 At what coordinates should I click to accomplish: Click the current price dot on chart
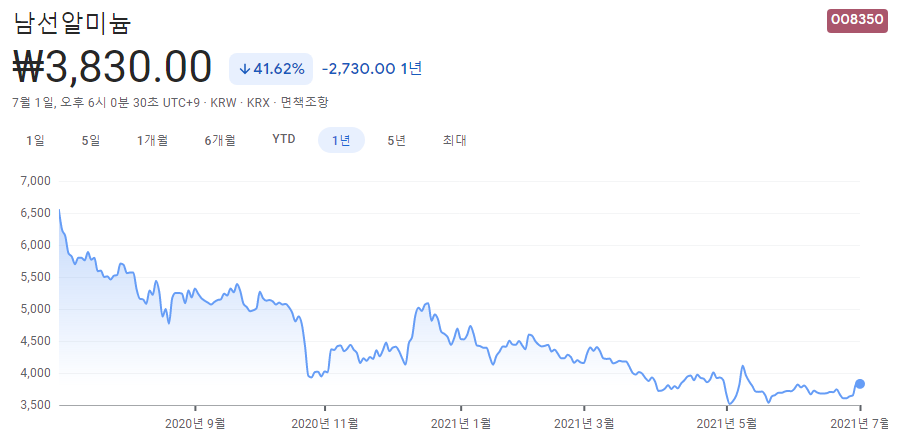coord(860,384)
